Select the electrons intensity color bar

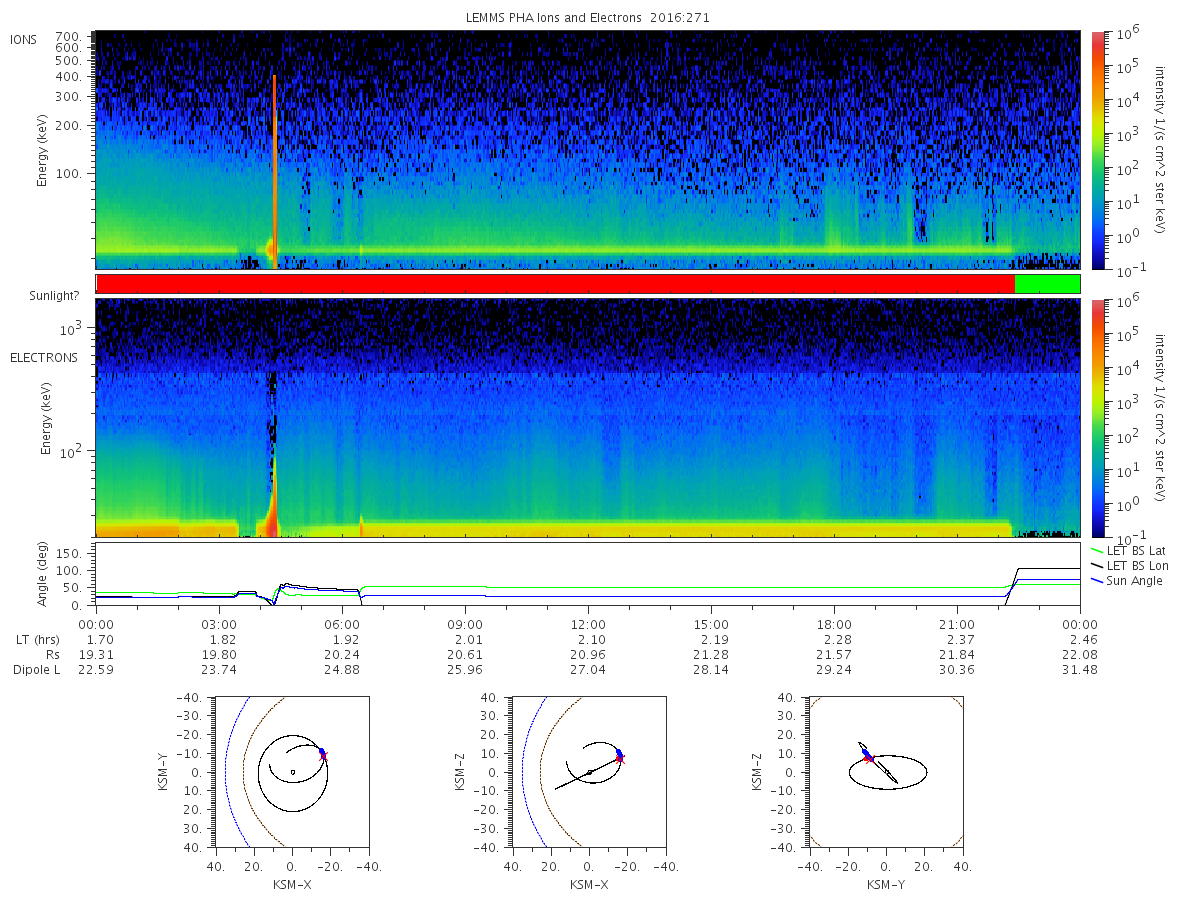pos(1097,418)
